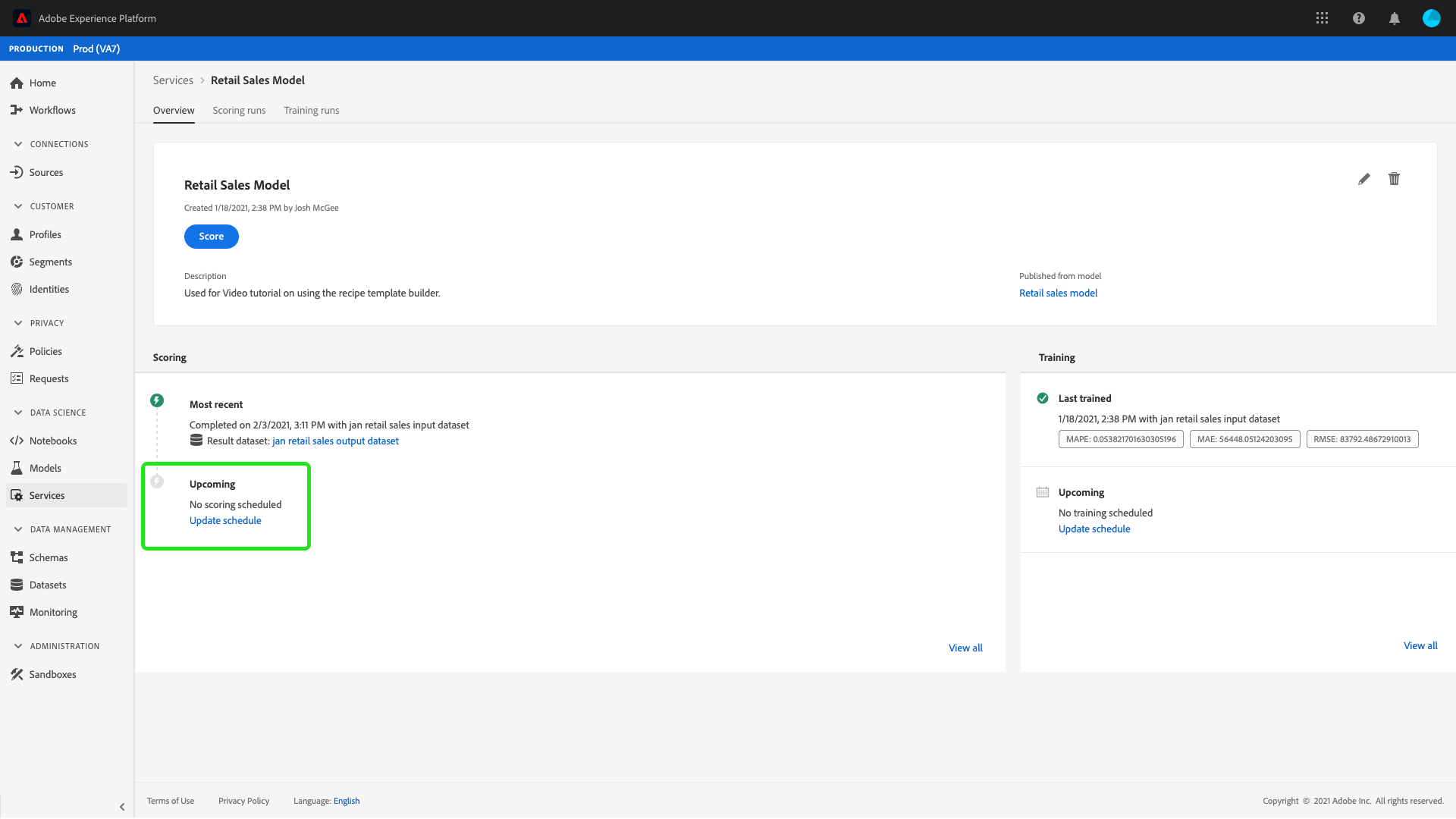Open Identities from the sidebar
This screenshot has height=819, width=1456.
(49, 289)
